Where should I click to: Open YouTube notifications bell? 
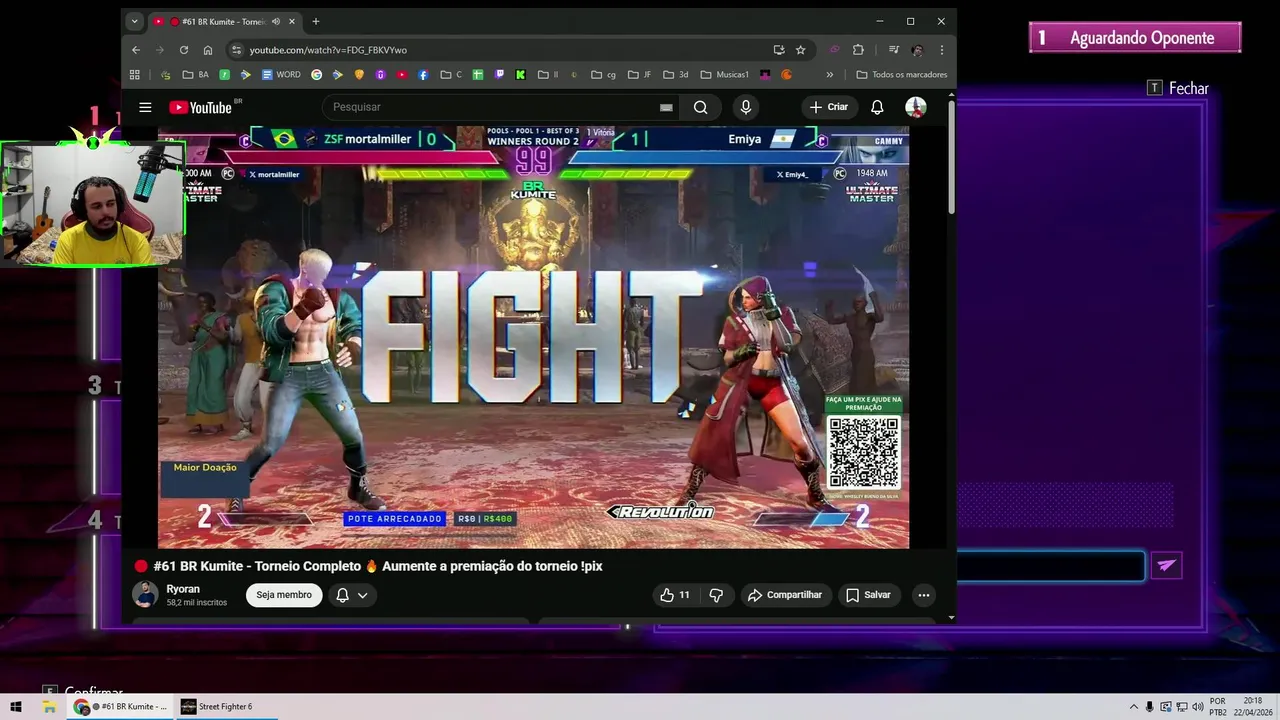click(x=877, y=107)
